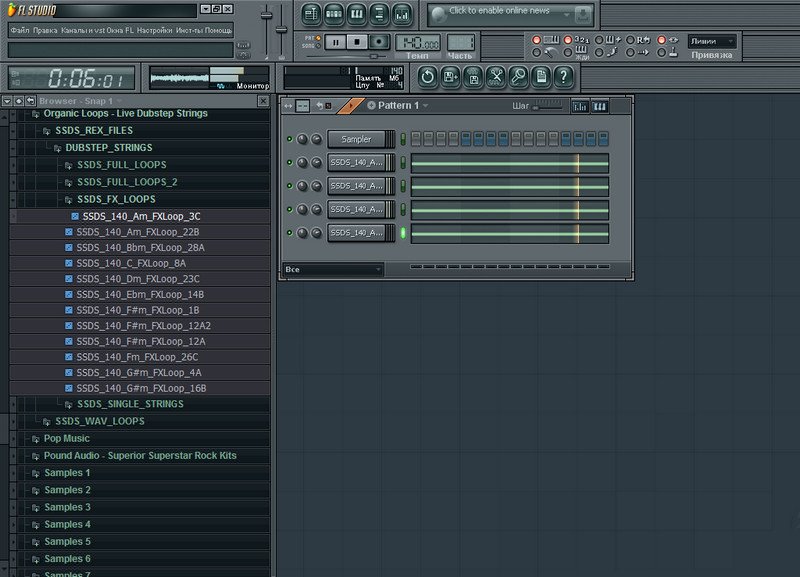
Task: Collapse the SSDS_FX_LOOPS folder
Action: (116, 199)
